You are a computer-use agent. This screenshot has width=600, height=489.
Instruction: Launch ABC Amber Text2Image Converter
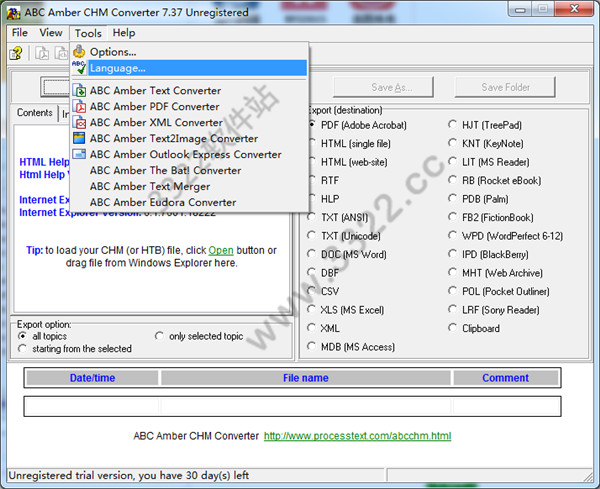189,139
